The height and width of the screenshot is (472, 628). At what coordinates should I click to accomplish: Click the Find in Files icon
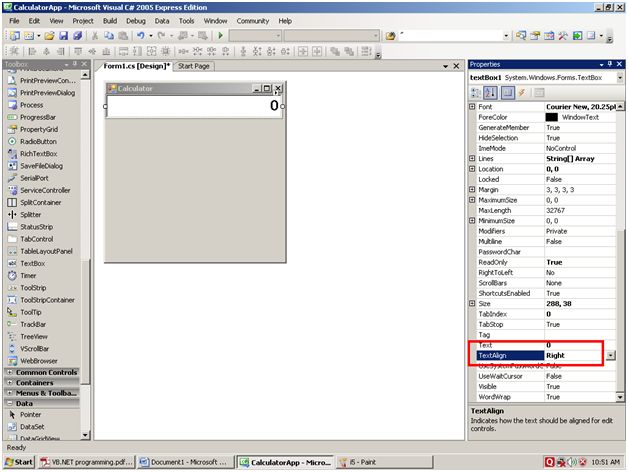390,36
